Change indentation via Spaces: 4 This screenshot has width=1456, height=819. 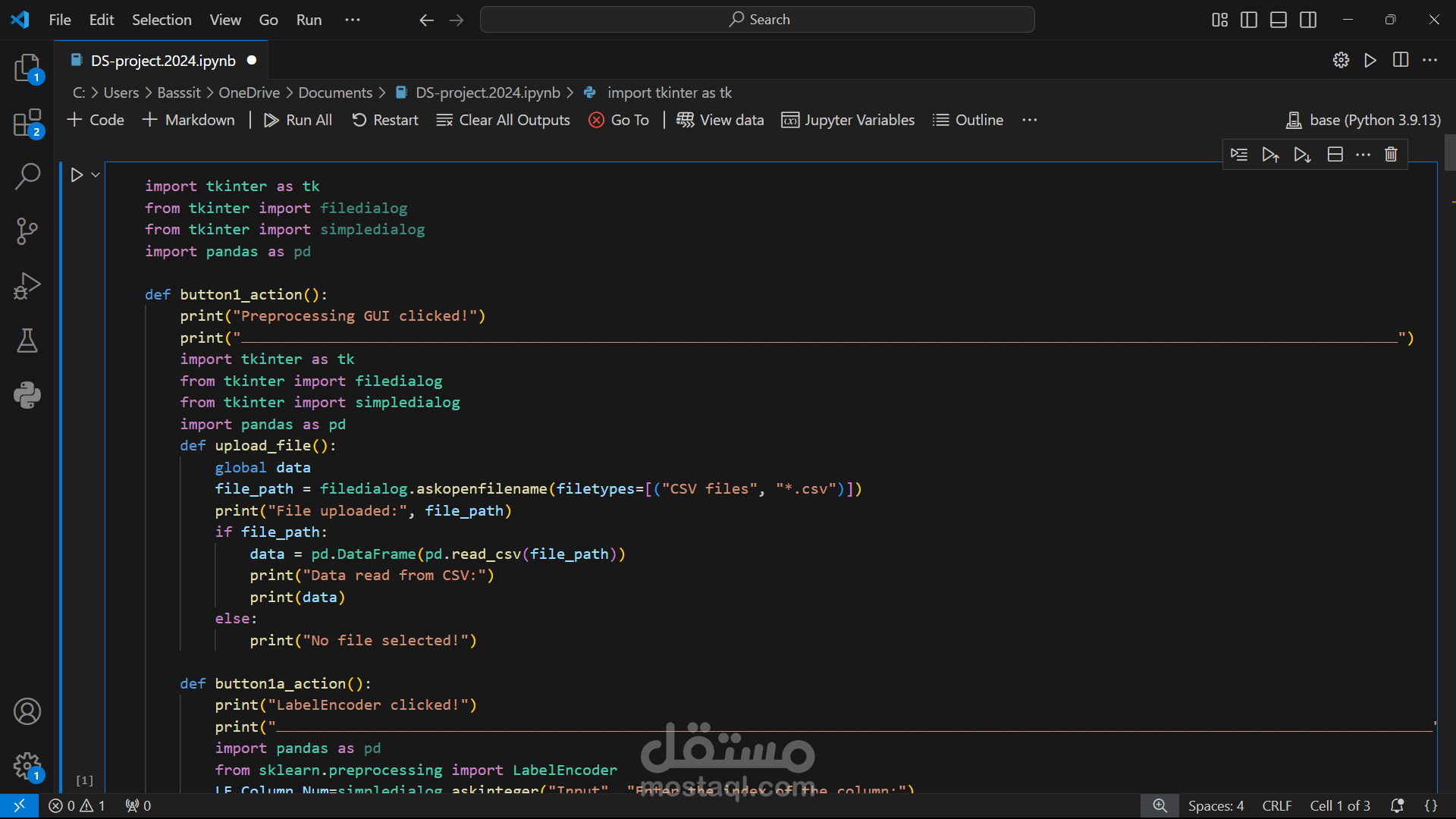[x=1216, y=805]
